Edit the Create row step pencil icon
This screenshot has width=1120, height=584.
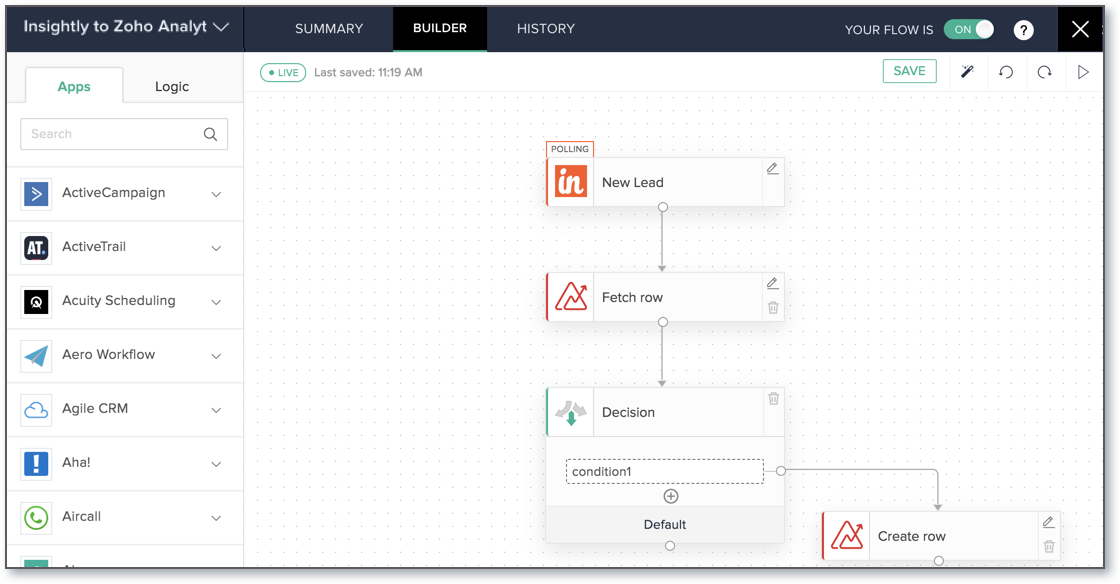(x=1048, y=522)
